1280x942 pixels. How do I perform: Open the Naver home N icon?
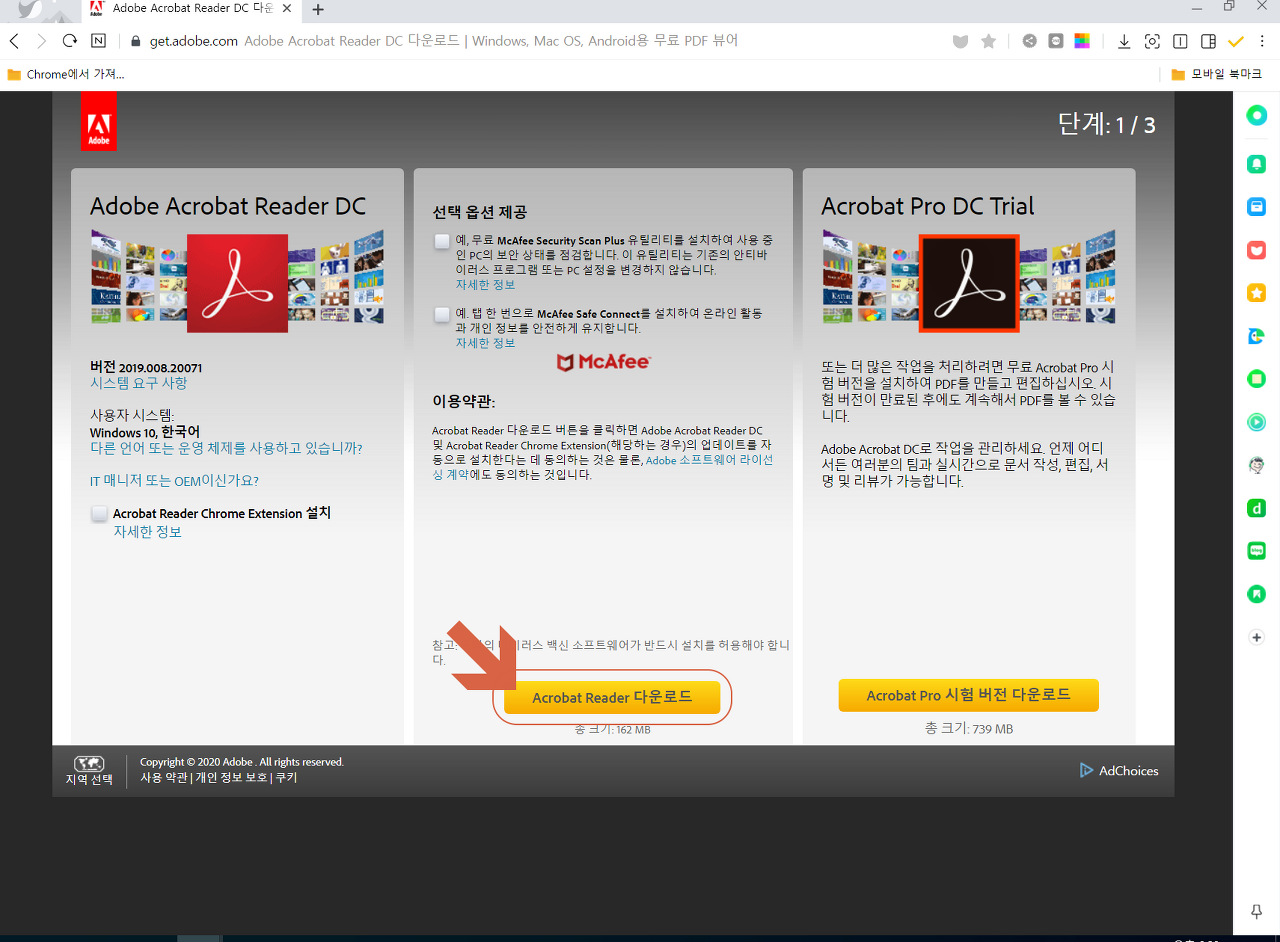point(98,41)
